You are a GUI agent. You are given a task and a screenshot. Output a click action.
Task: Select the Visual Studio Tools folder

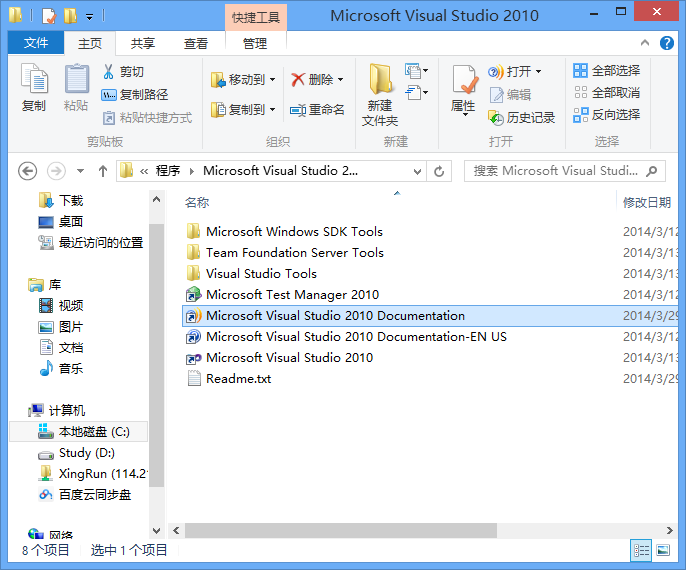point(251,274)
